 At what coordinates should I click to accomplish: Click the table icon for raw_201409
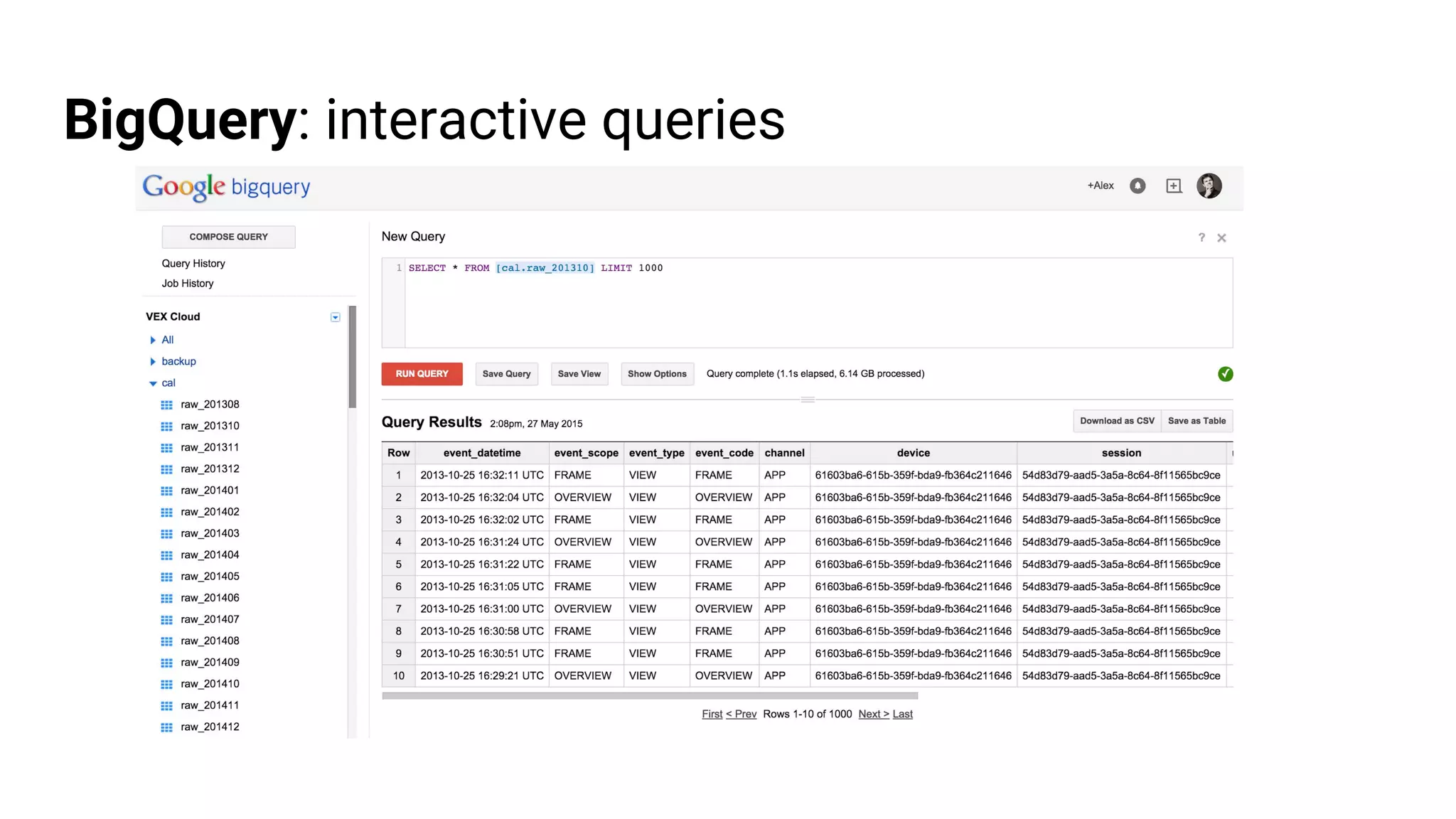click(167, 663)
